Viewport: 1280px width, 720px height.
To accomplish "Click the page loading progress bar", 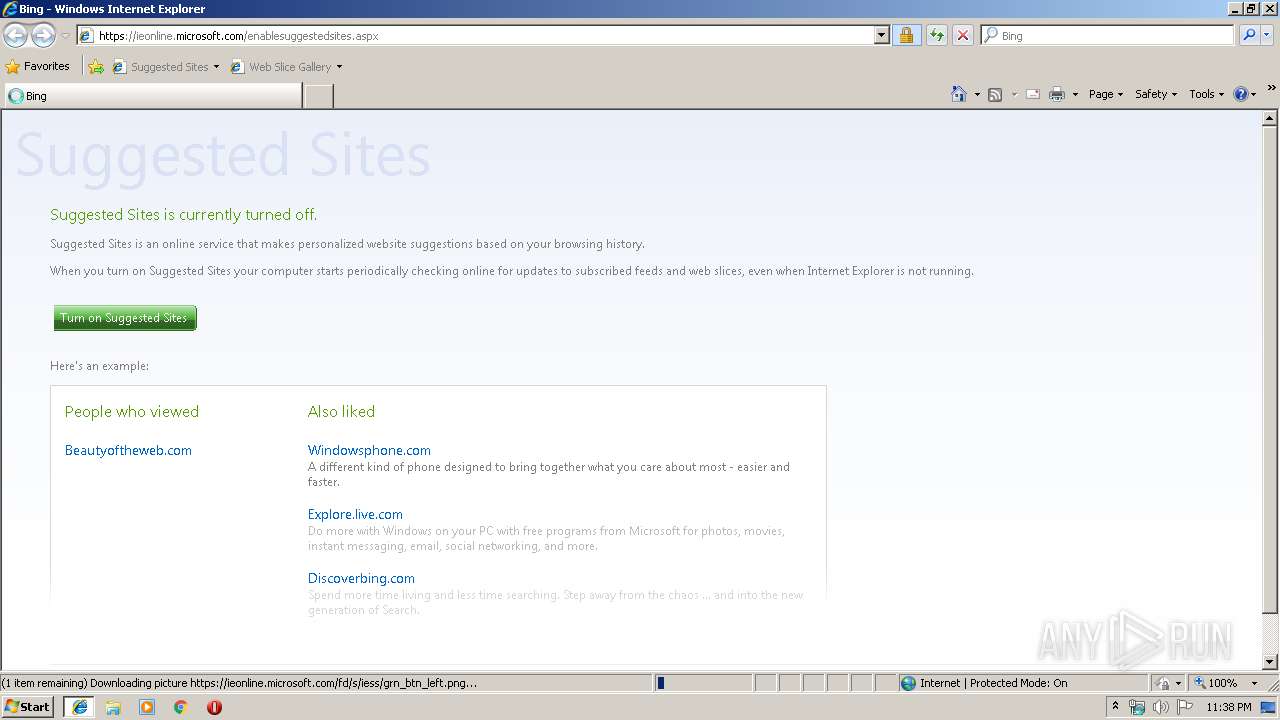I will [x=703, y=683].
